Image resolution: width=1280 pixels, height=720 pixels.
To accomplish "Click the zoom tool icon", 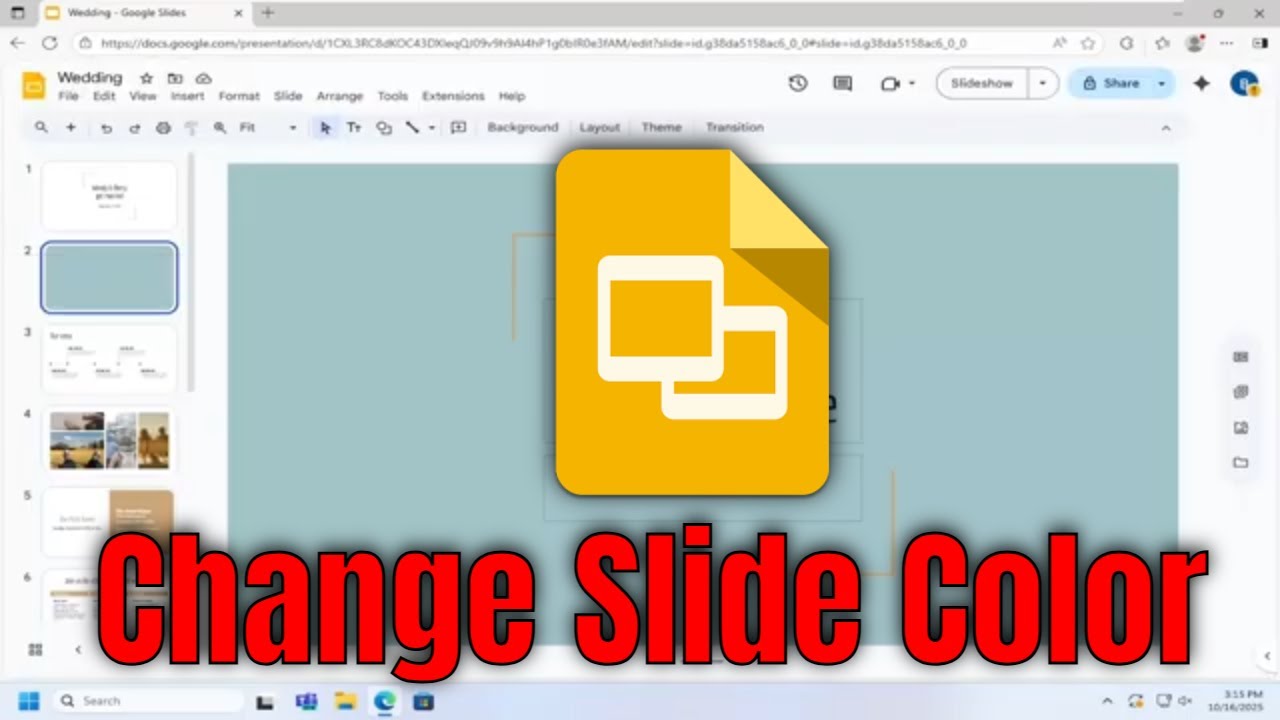I will [x=220, y=128].
